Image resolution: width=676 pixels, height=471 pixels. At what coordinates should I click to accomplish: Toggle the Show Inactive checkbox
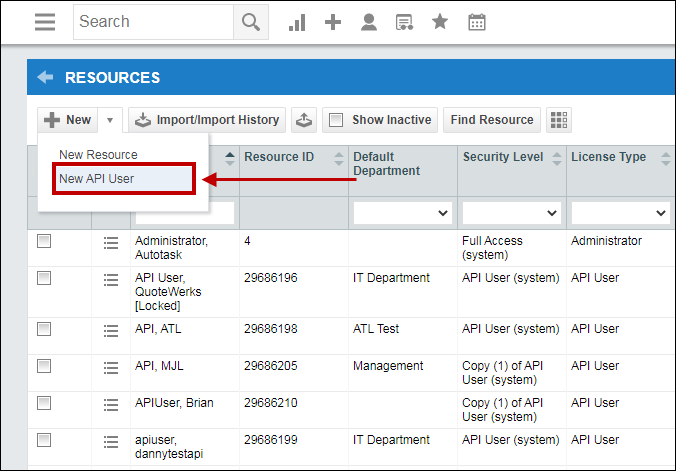click(x=336, y=120)
